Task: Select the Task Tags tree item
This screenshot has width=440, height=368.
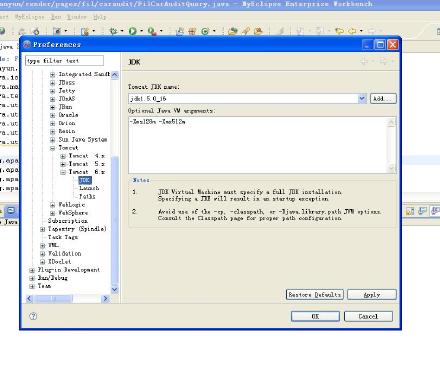Action: pyautogui.click(x=63, y=237)
